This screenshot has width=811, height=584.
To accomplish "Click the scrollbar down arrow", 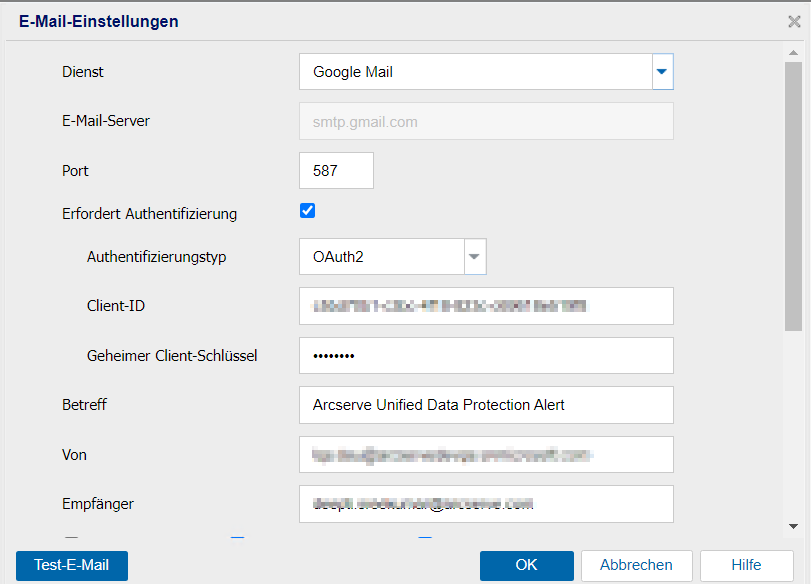I will pyautogui.click(x=793, y=527).
